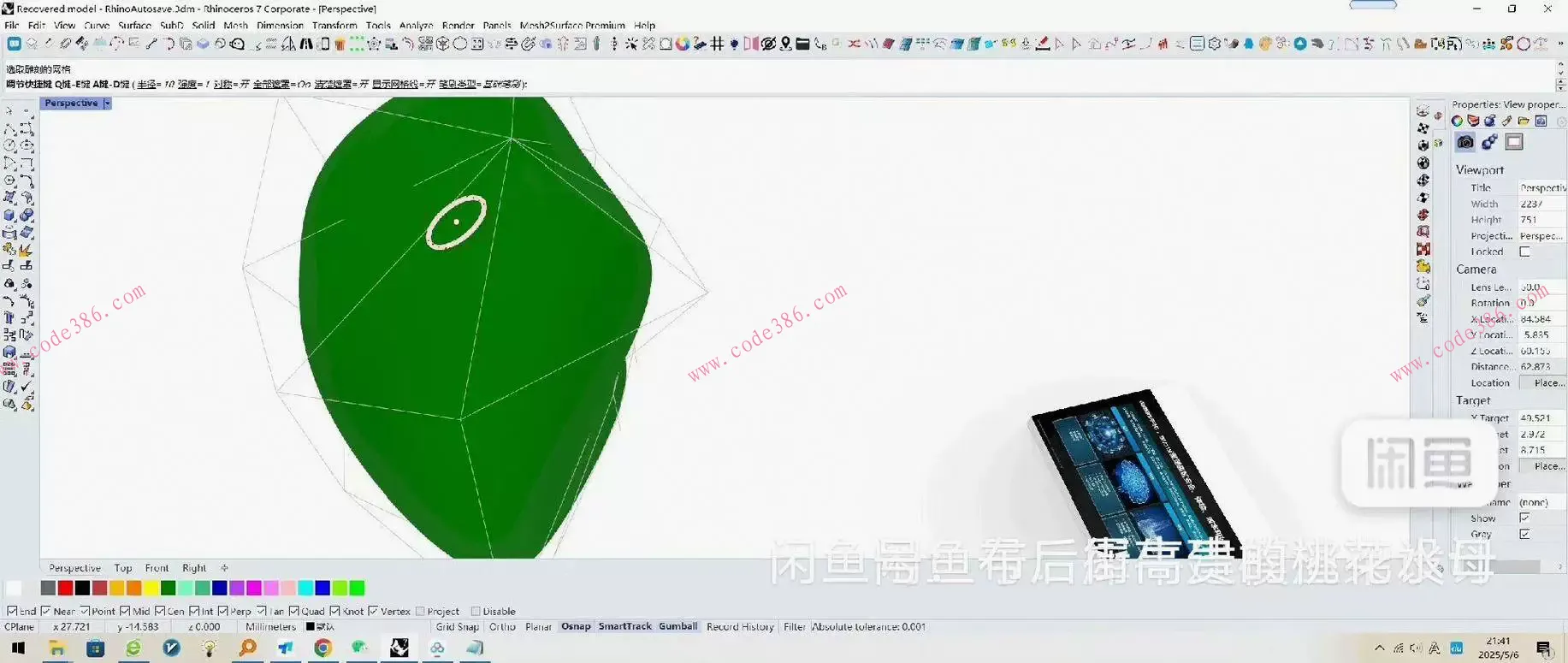The height and width of the screenshot is (663, 1568).
Task: Open File Explorer from the taskbar
Action: coord(57,648)
